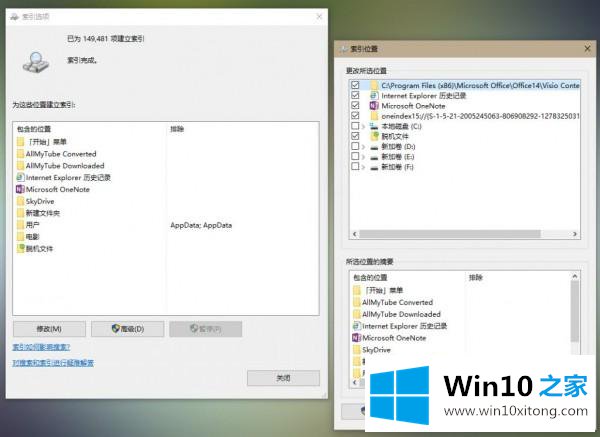Viewport: 600px width, 437px height.
Task: Click the OneNote icon in the summary list
Action: point(357,338)
